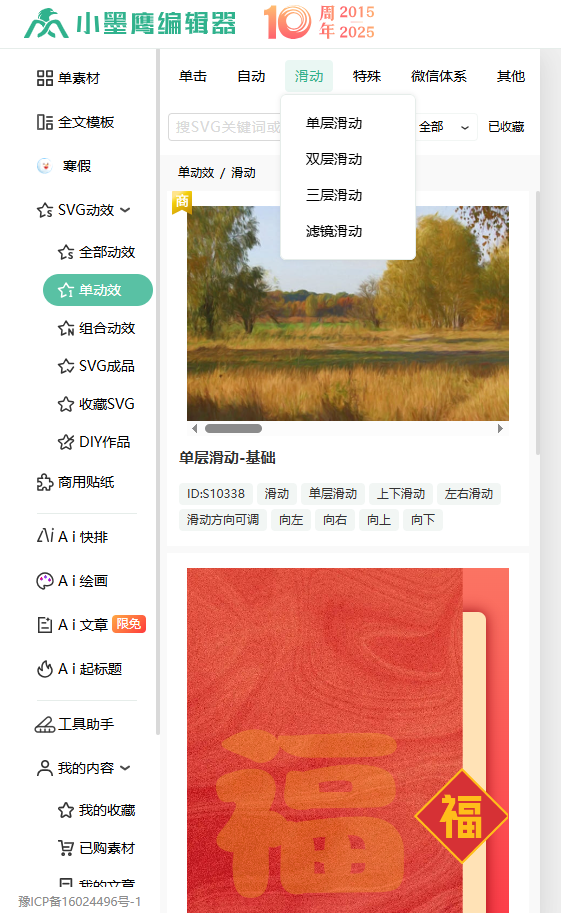
Task: Click the Ai 起标题 flame icon
Action: click(45, 669)
